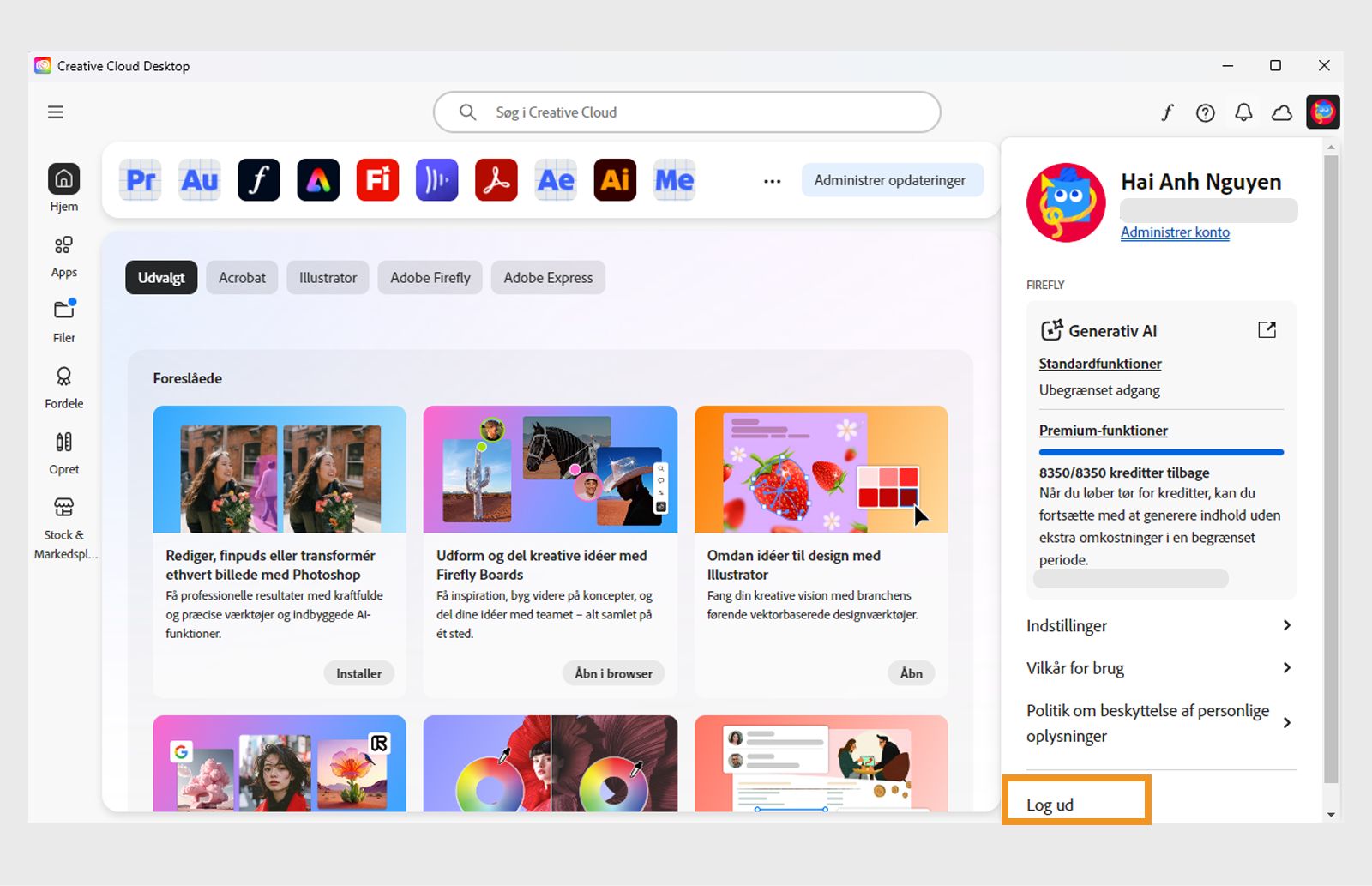
Task: Open Stock & Markedsplads in the sidebar
Action: [65, 529]
